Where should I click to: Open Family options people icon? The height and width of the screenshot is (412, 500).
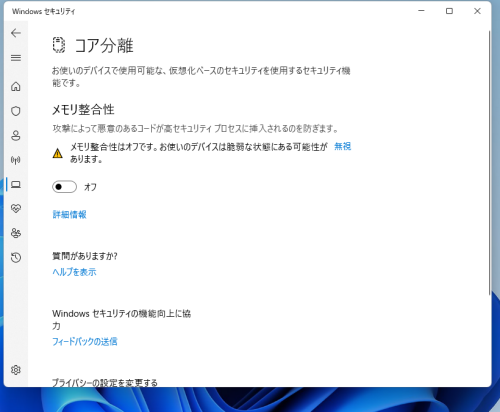16,233
